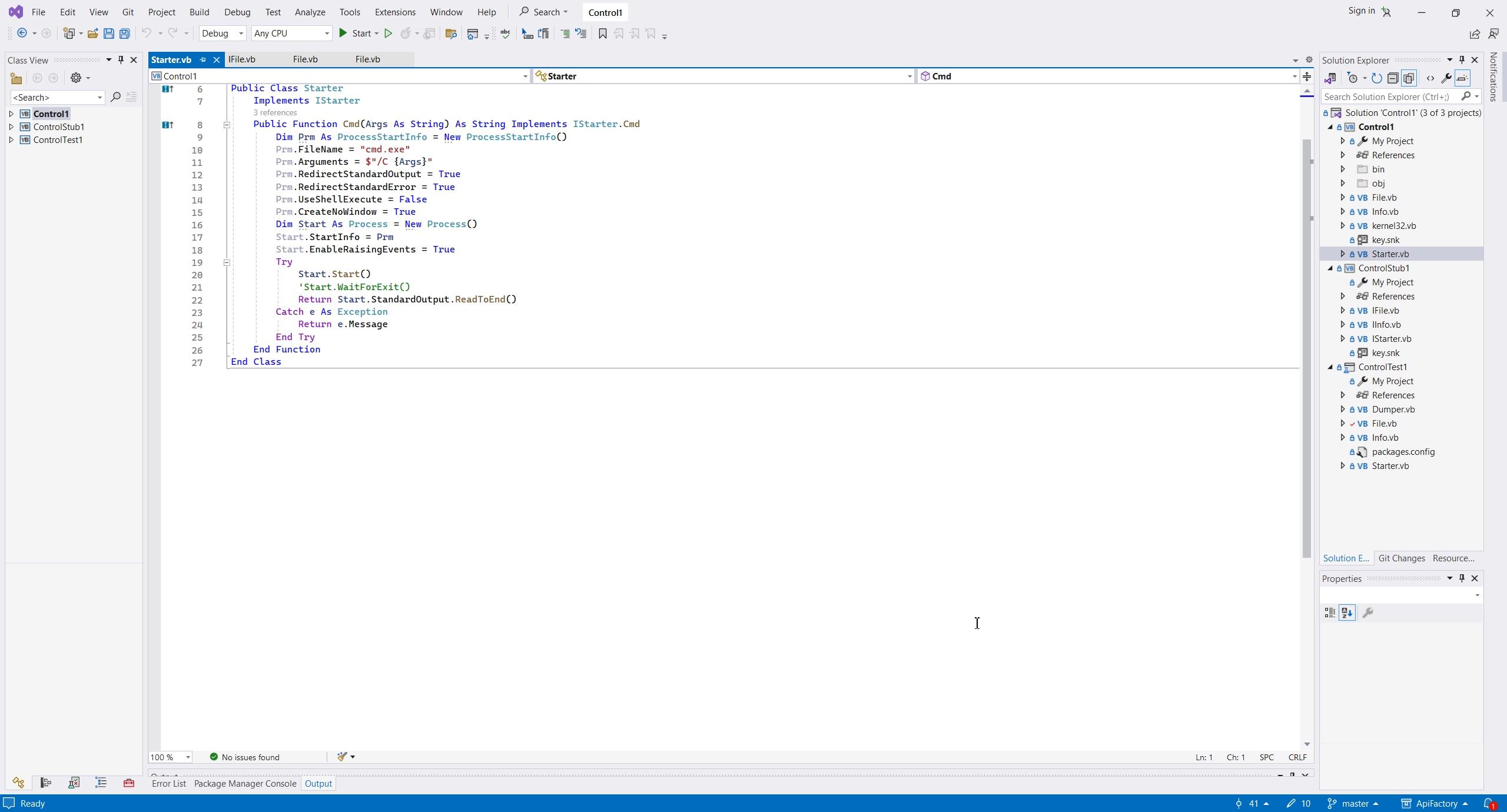Toggle Preview Selected Items in Solution Explorer
Viewport: 1507px width, 812px height.
coord(1462,78)
